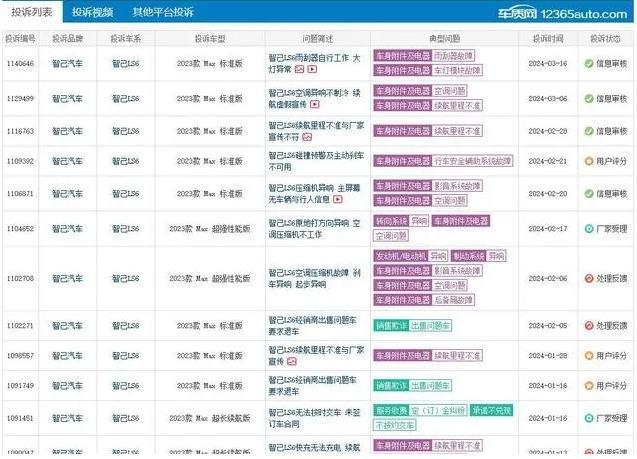Click the 投诉车型 column header
The image size is (637, 459).
tap(210, 39)
